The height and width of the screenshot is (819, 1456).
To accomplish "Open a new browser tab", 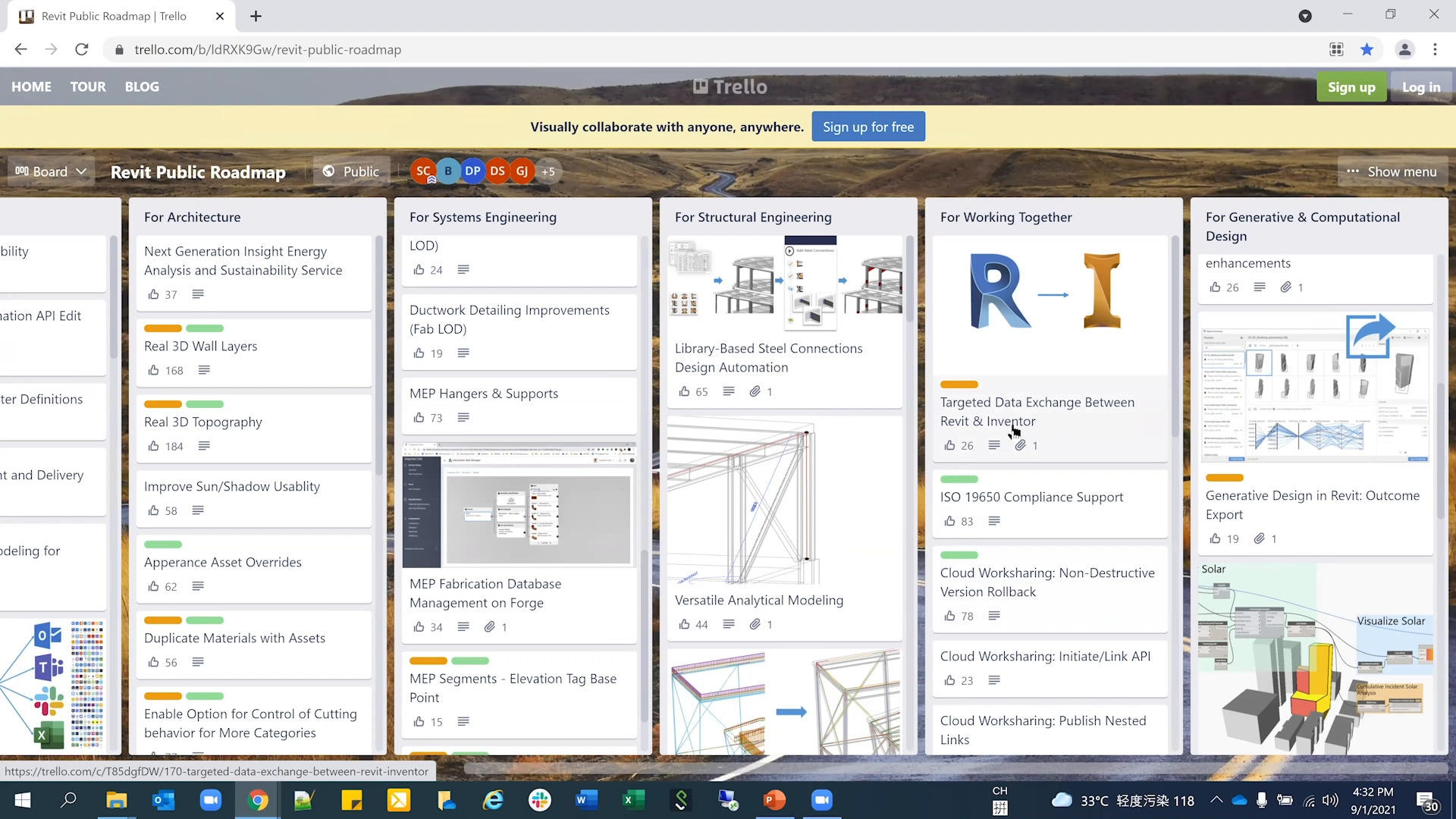I will click(x=256, y=16).
